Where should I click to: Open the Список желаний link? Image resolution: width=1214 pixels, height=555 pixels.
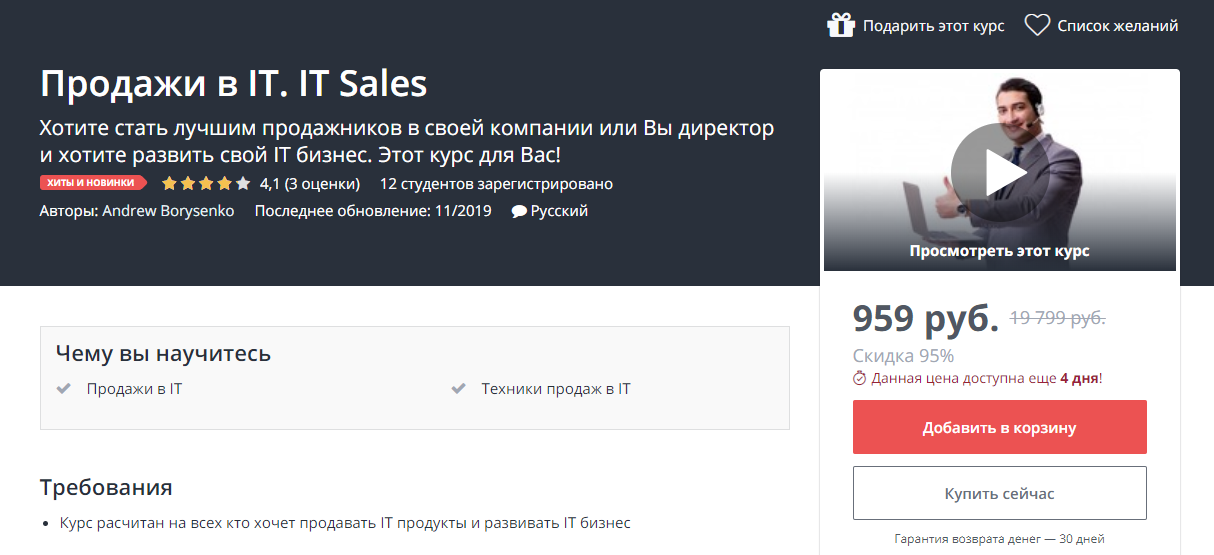[x=1117, y=26]
